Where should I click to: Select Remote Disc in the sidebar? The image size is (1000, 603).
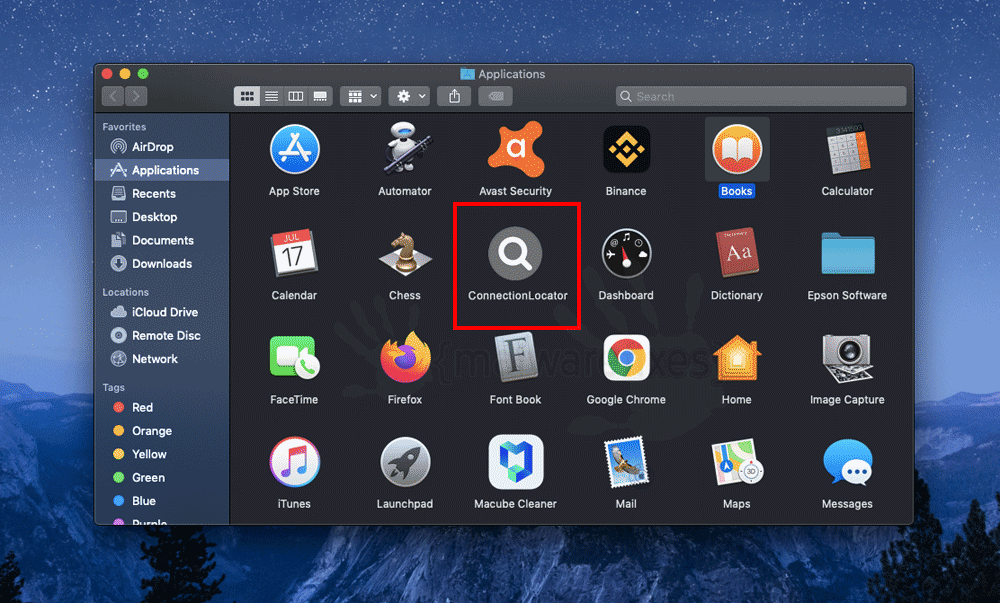click(162, 335)
